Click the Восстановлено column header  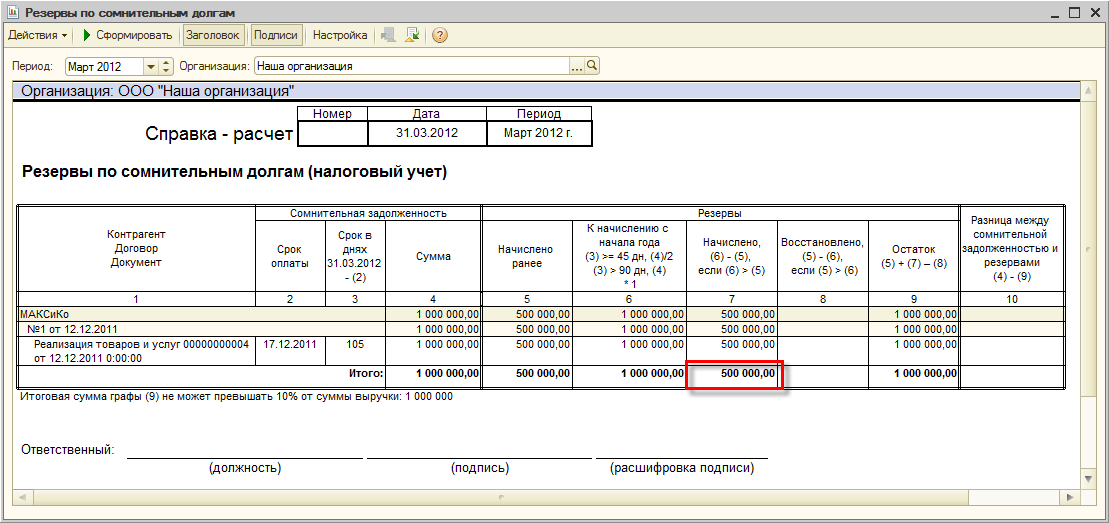(x=823, y=256)
